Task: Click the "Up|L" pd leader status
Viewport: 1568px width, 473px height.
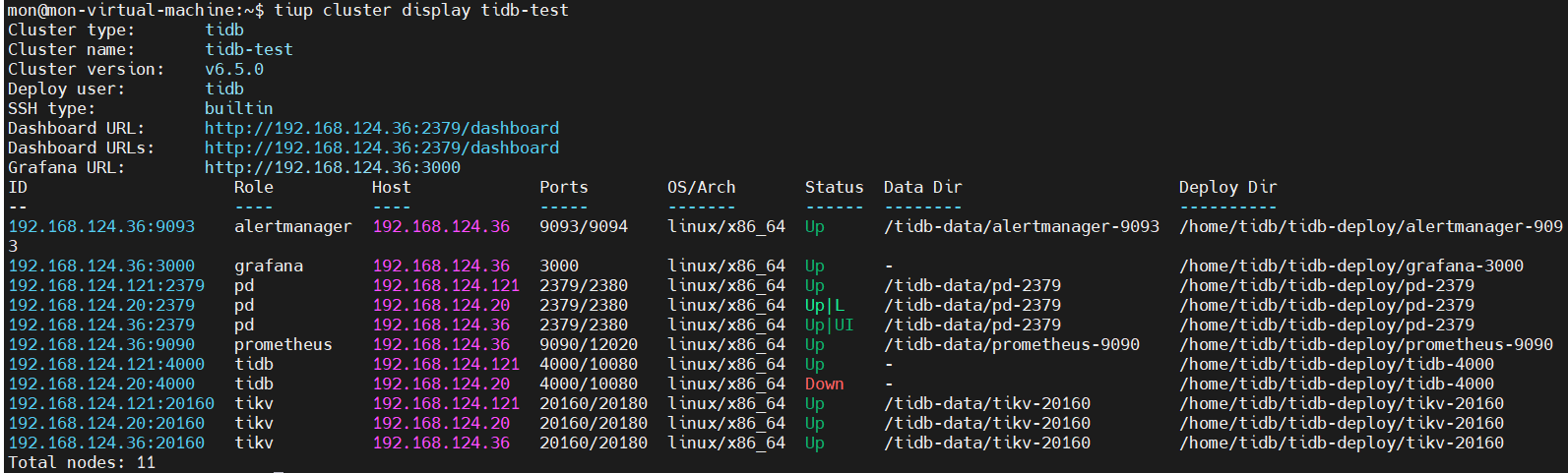Action: click(x=824, y=305)
